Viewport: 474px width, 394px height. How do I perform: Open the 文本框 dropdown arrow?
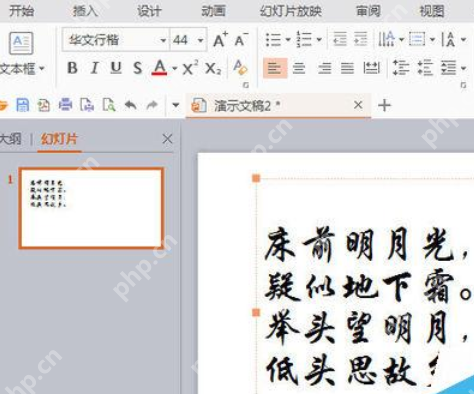[x=42, y=69]
